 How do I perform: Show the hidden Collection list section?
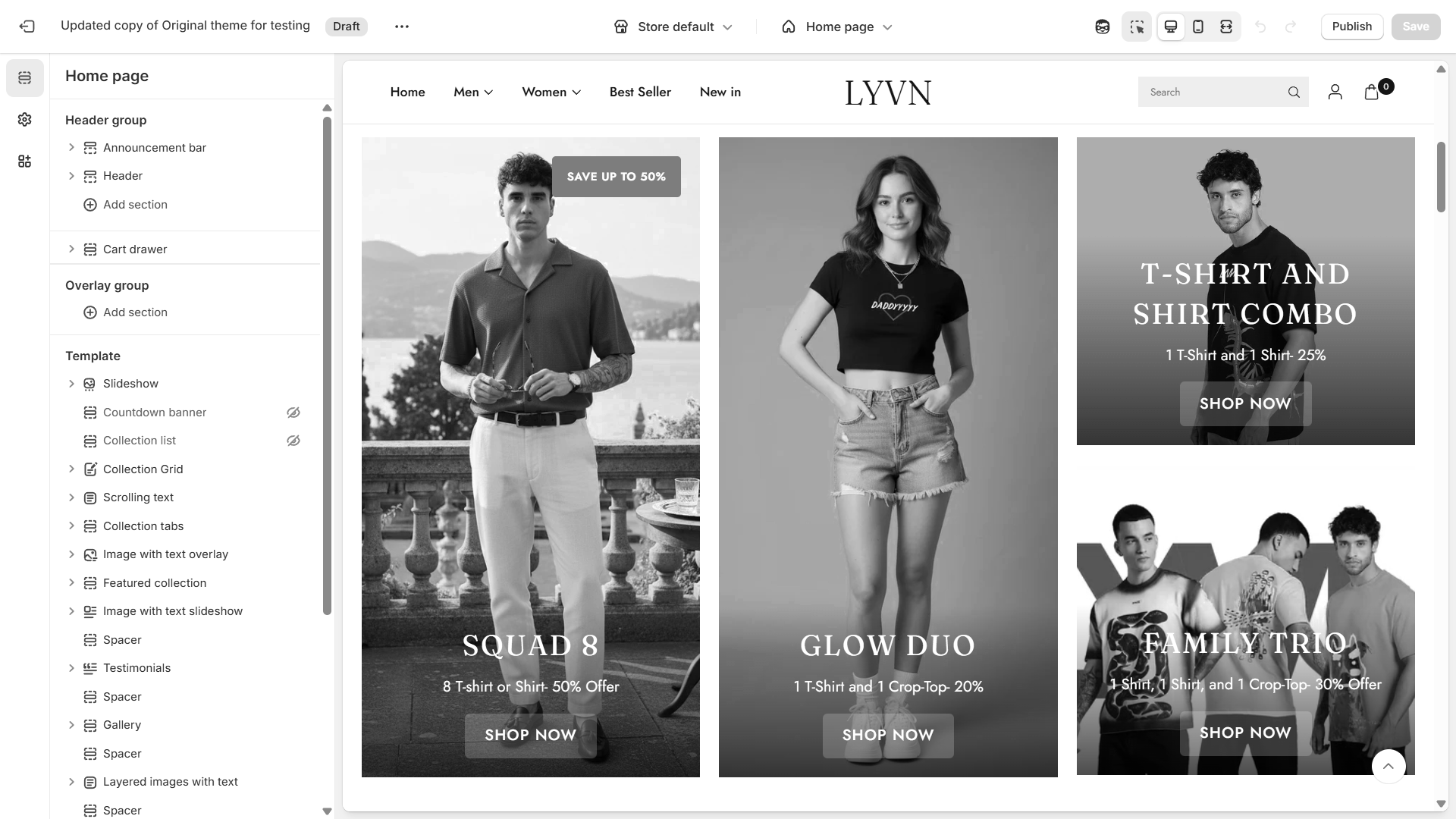(x=293, y=441)
